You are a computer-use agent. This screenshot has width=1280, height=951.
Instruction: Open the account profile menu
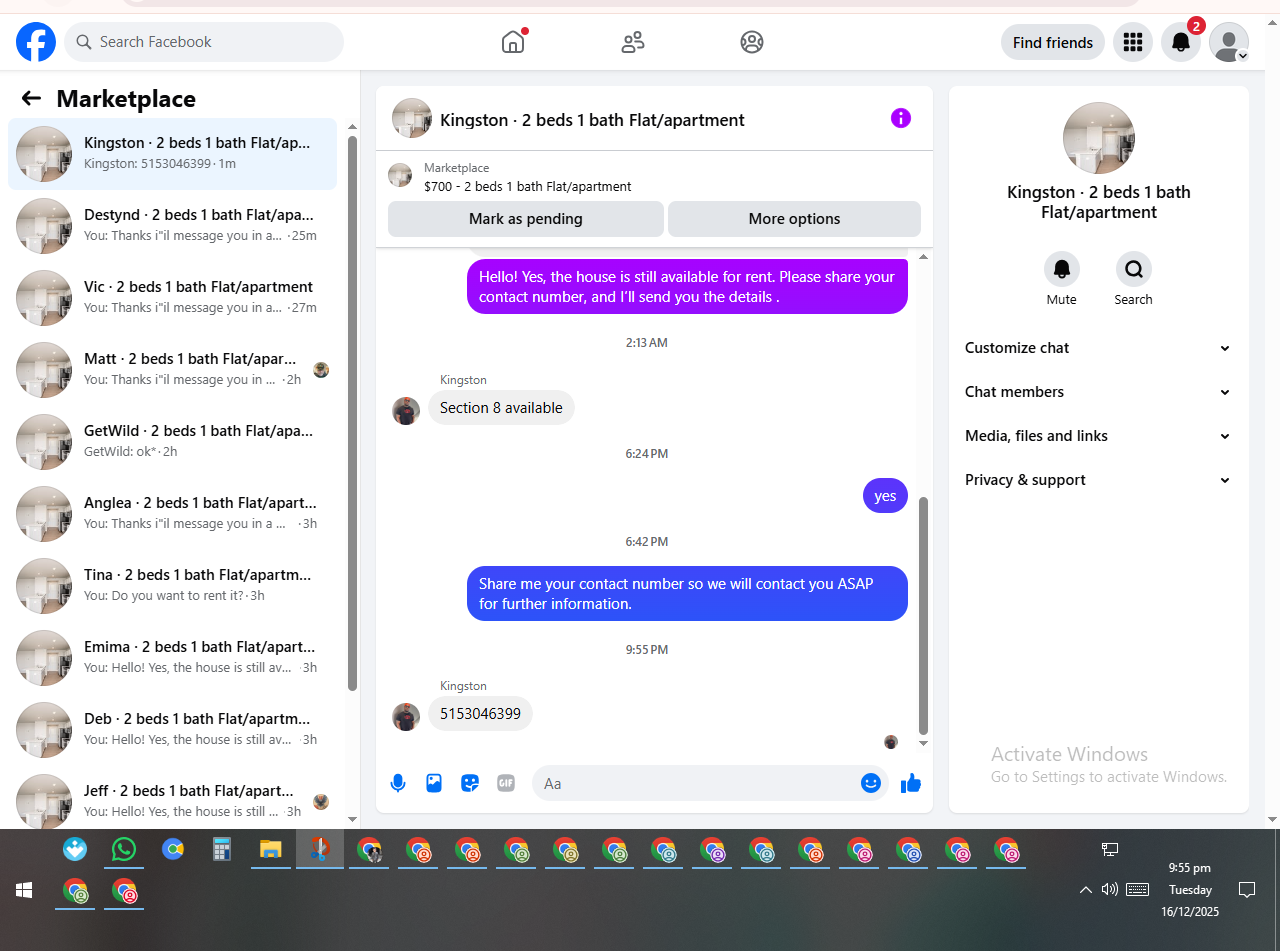point(1229,42)
